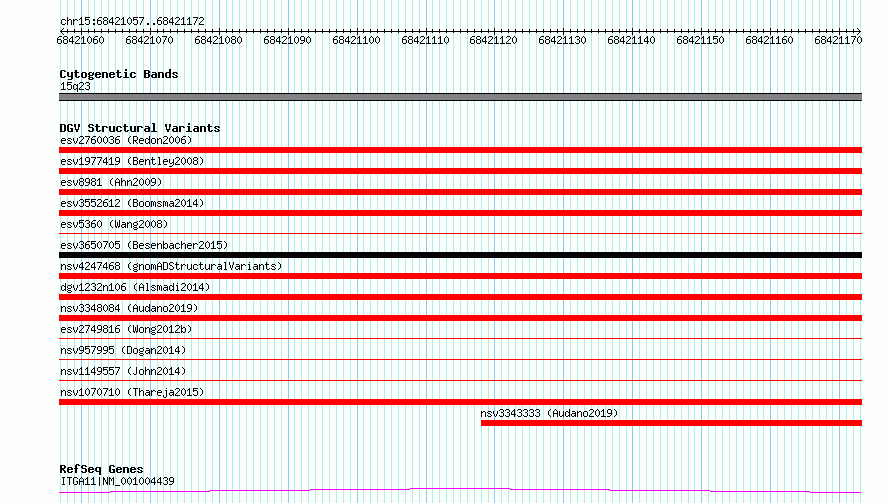Click ruler position label 68421070
890x503 pixels.
(149, 40)
